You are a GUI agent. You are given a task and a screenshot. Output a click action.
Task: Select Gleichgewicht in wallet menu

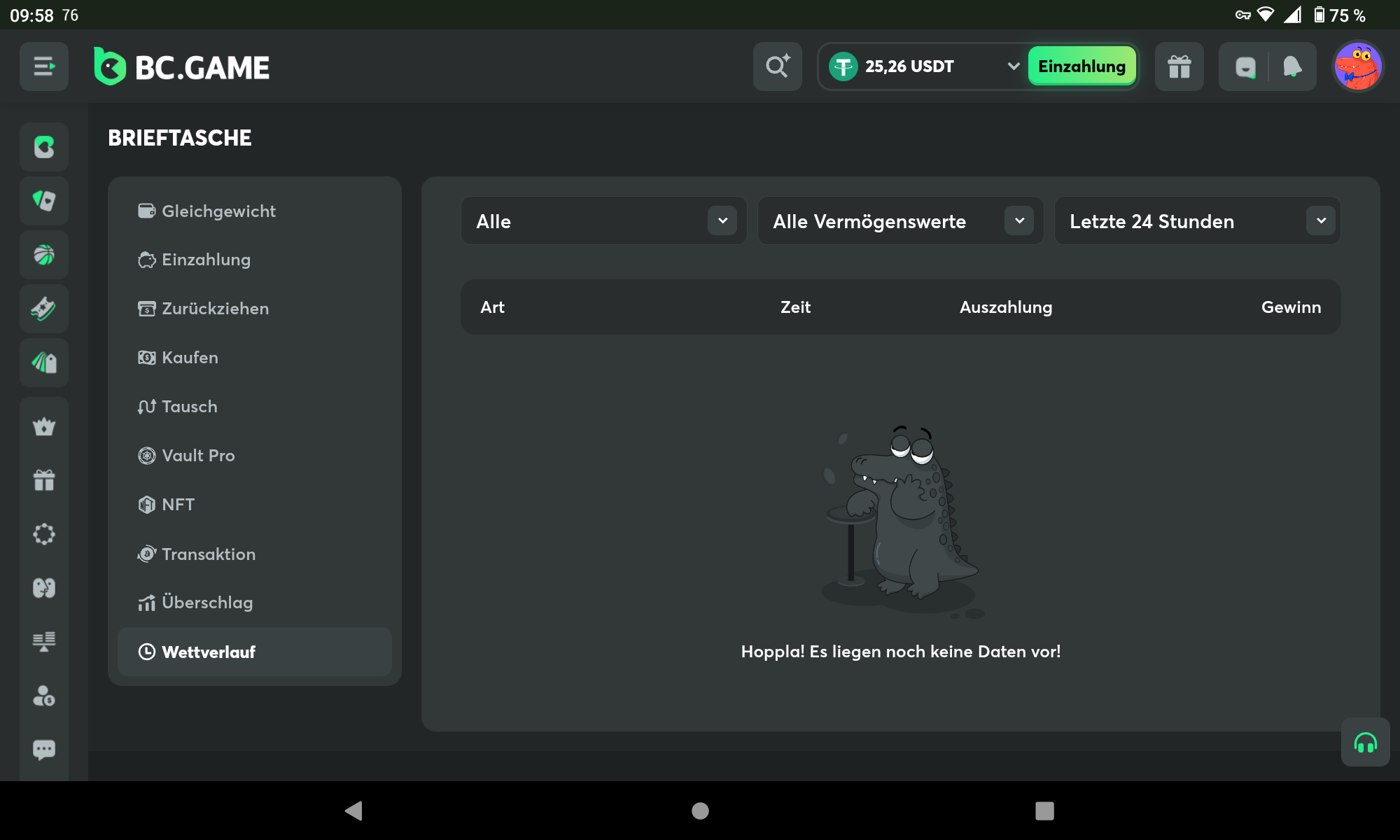255,211
